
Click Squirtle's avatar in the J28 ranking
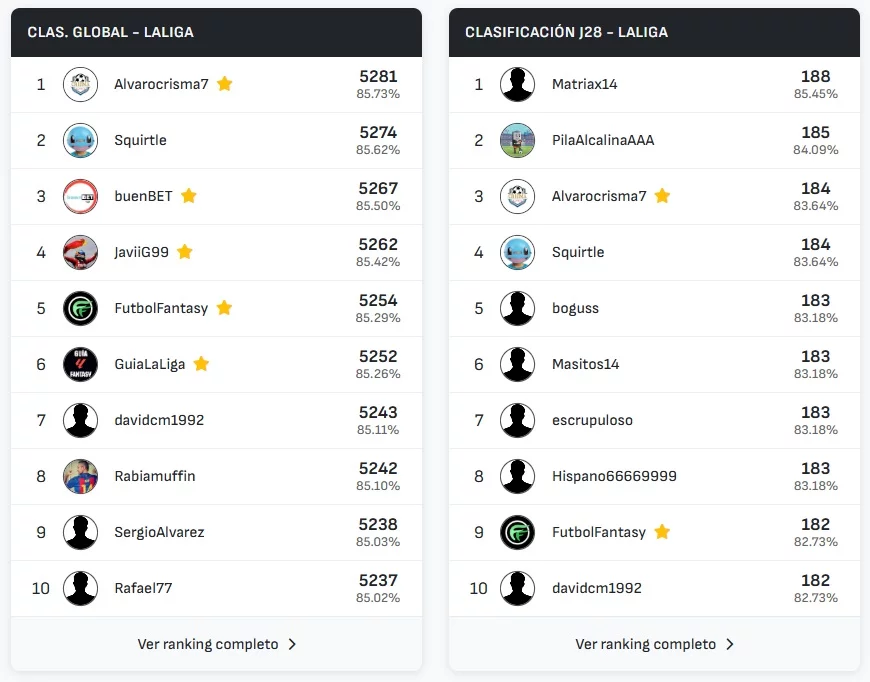(517, 252)
